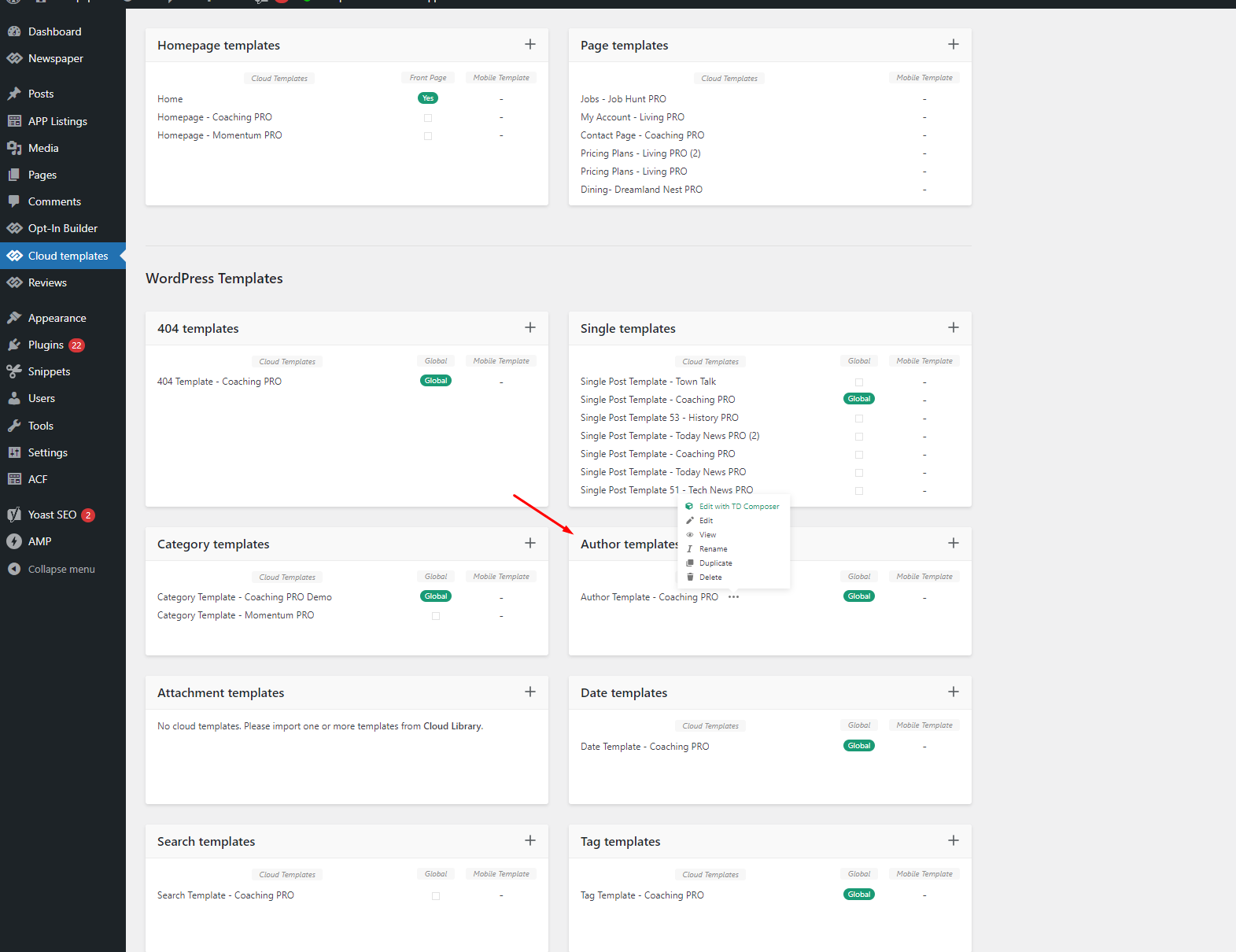Open Contact Page - Coaching PRO template

[642, 135]
